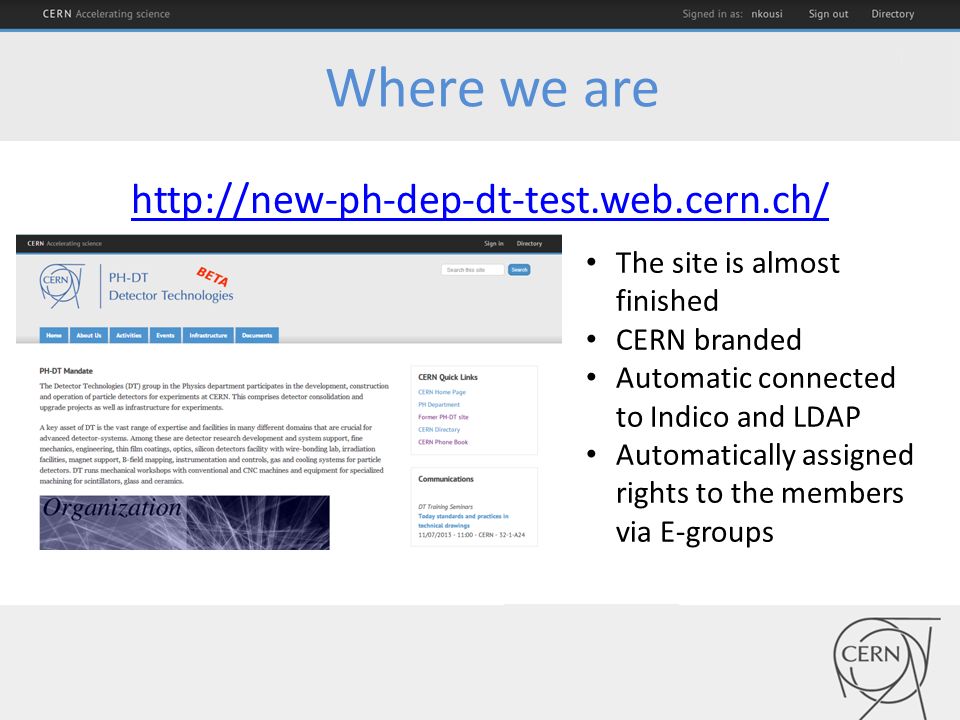Viewport: 960px width, 720px height.
Task: Select the Home tab in site navigation
Action: (54, 335)
